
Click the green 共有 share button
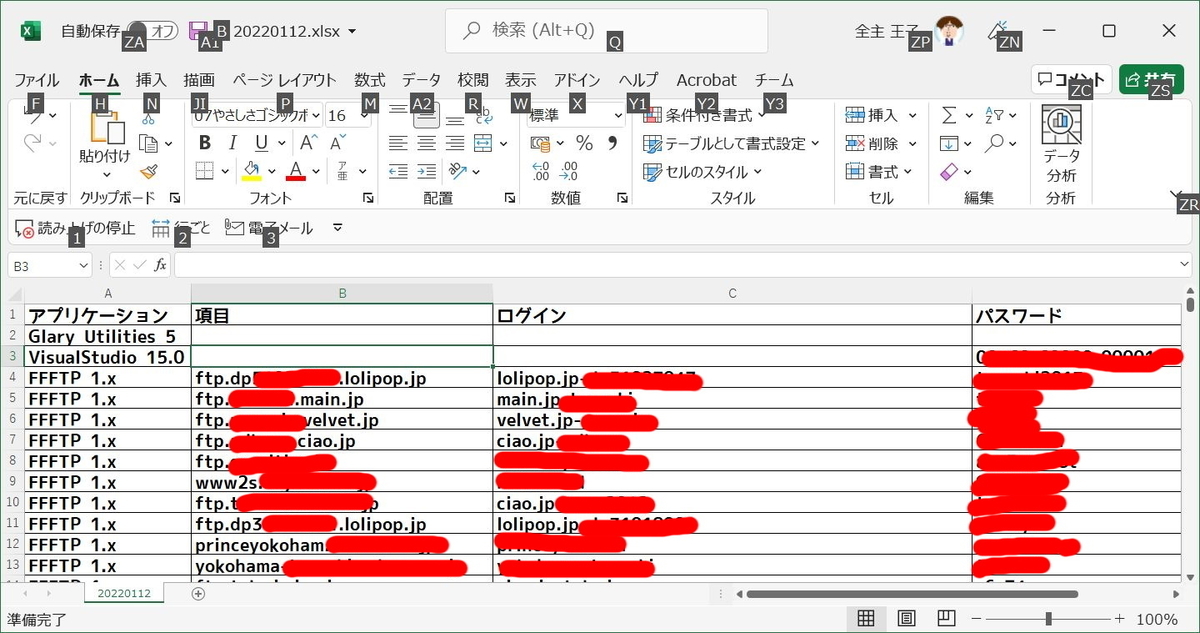[1151, 79]
